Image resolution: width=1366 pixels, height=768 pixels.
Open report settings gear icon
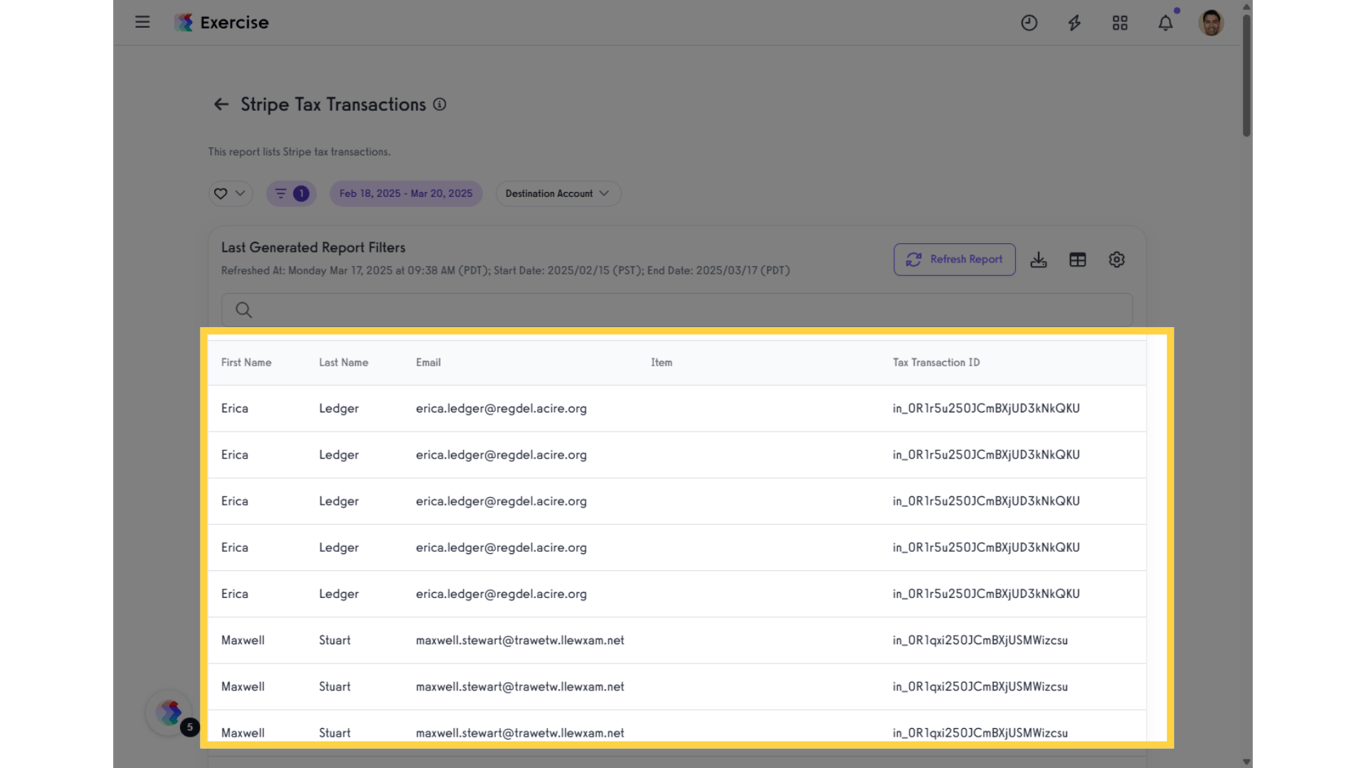point(1117,260)
